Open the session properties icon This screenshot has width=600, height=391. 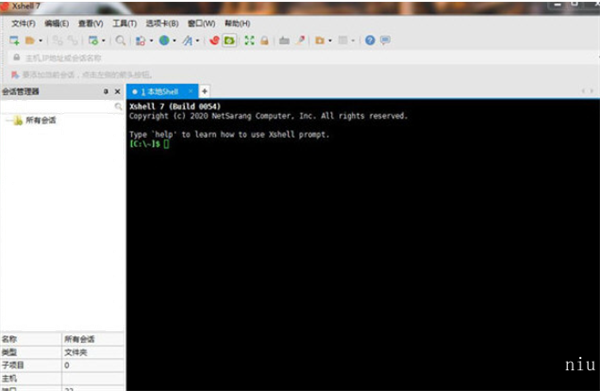(93, 40)
